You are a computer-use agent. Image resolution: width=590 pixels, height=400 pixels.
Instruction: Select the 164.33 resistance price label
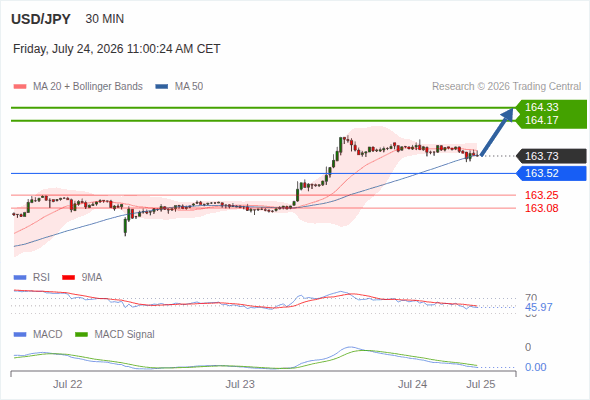(541, 107)
